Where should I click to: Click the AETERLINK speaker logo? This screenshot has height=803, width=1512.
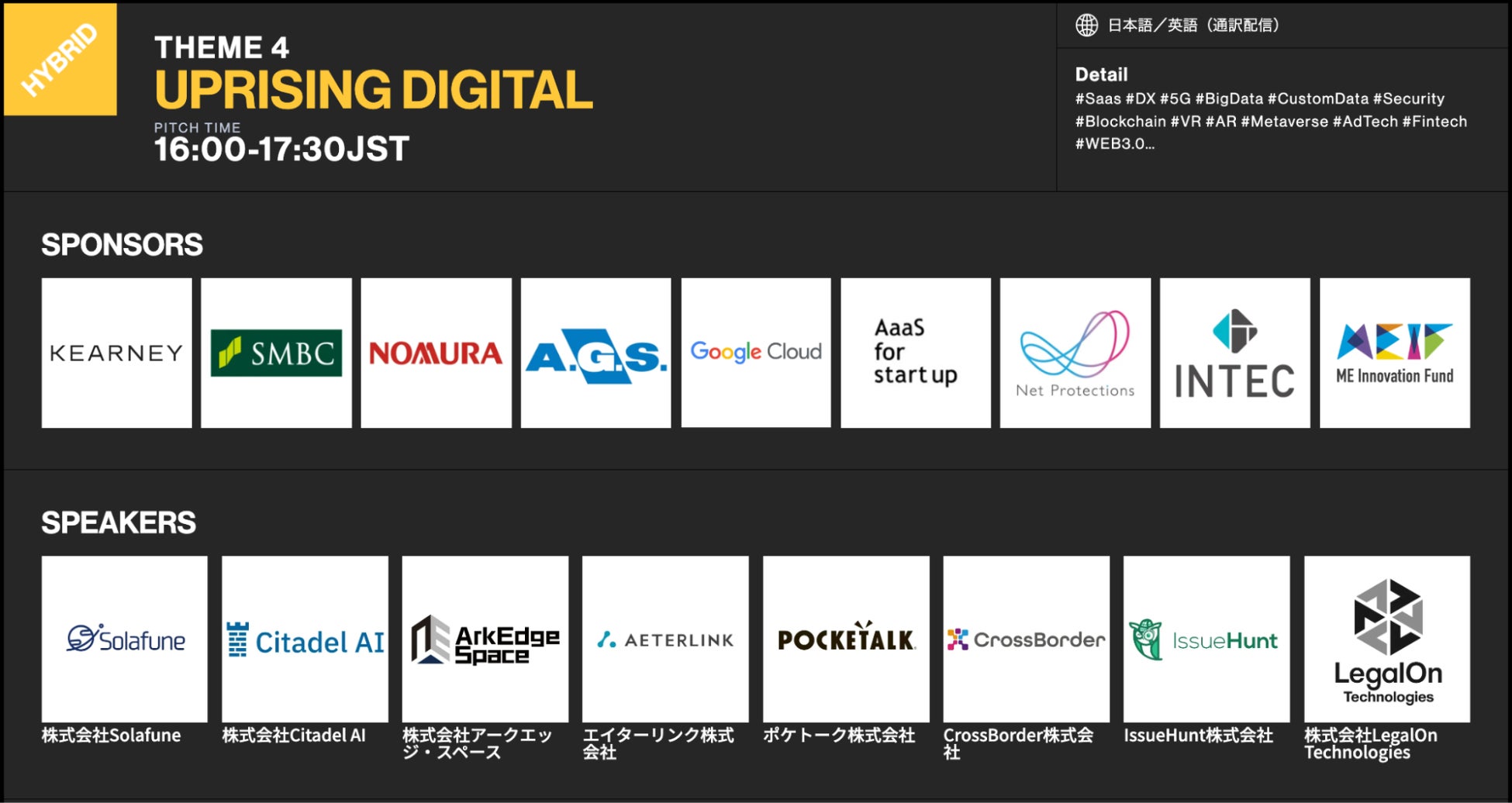pyautogui.click(x=665, y=639)
